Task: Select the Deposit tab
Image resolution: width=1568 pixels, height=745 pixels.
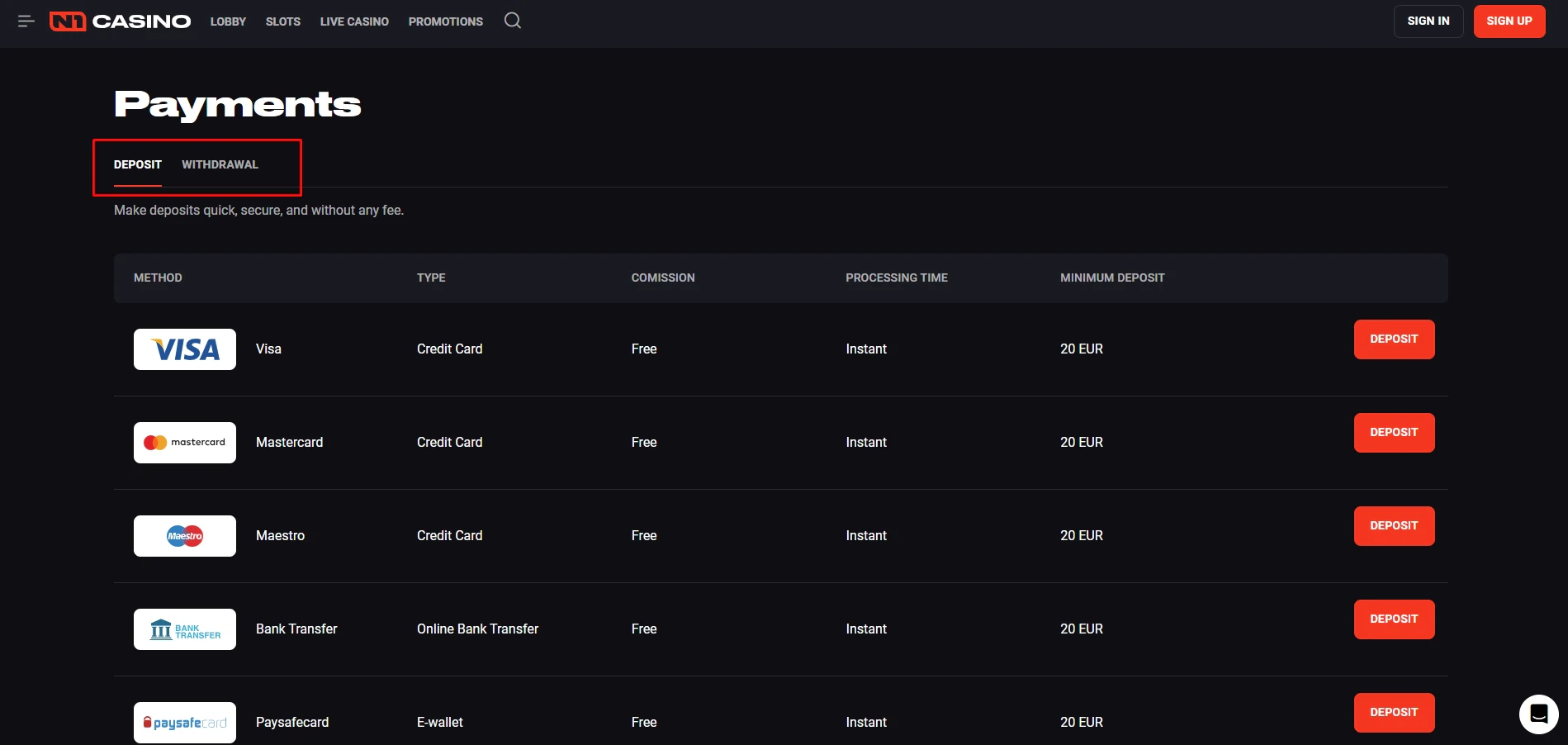Action: (x=138, y=164)
